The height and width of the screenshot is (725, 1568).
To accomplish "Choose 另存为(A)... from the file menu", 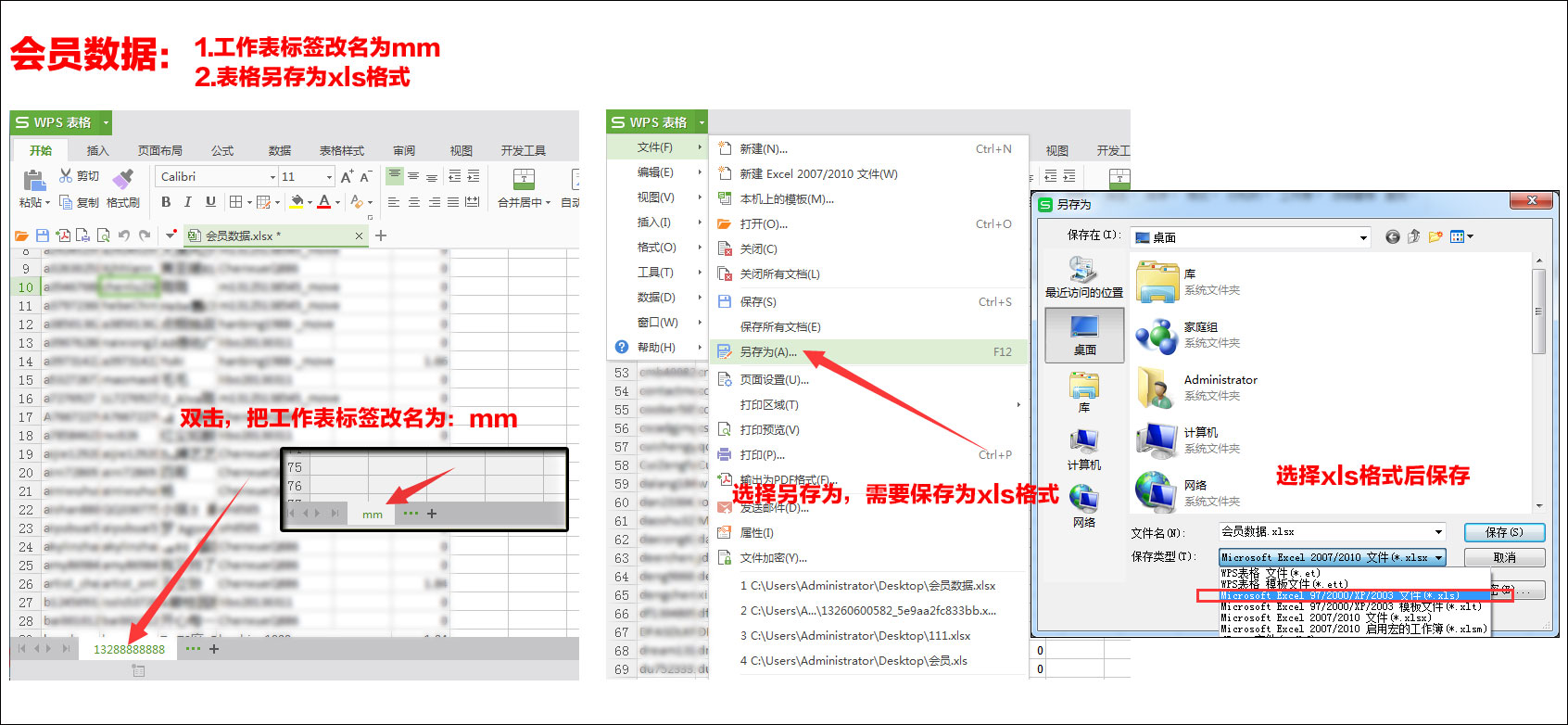I will coord(868,352).
